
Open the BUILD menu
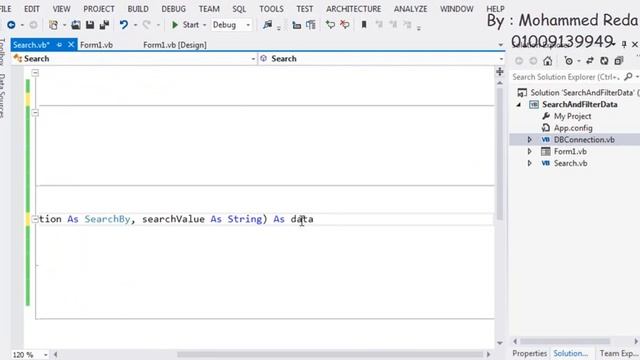(x=138, y=9)
